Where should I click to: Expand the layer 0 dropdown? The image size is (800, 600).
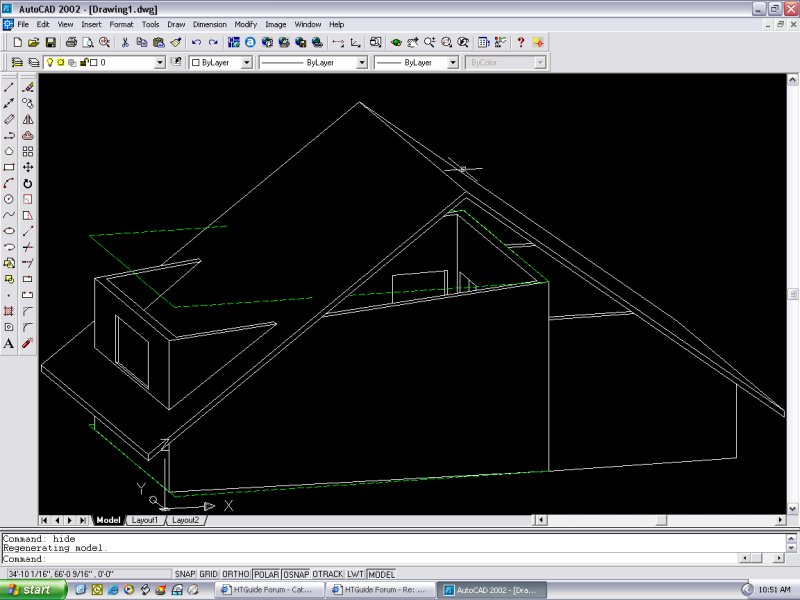[160, 62]
